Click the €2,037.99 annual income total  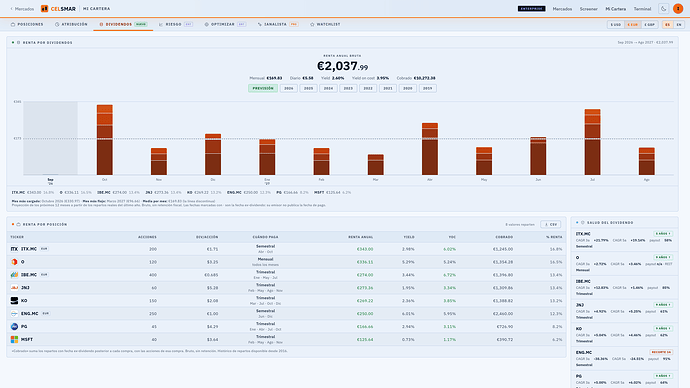[x=342, y=66]
